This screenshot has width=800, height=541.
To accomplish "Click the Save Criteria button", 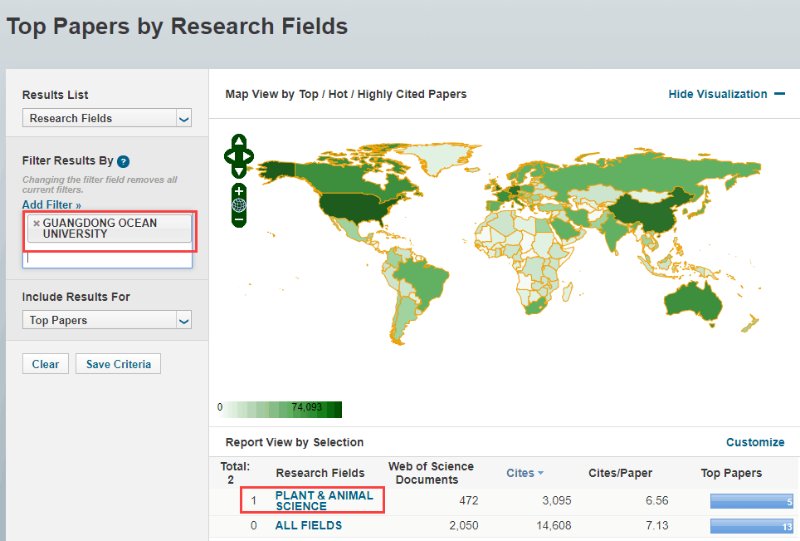I will (118, 364).
